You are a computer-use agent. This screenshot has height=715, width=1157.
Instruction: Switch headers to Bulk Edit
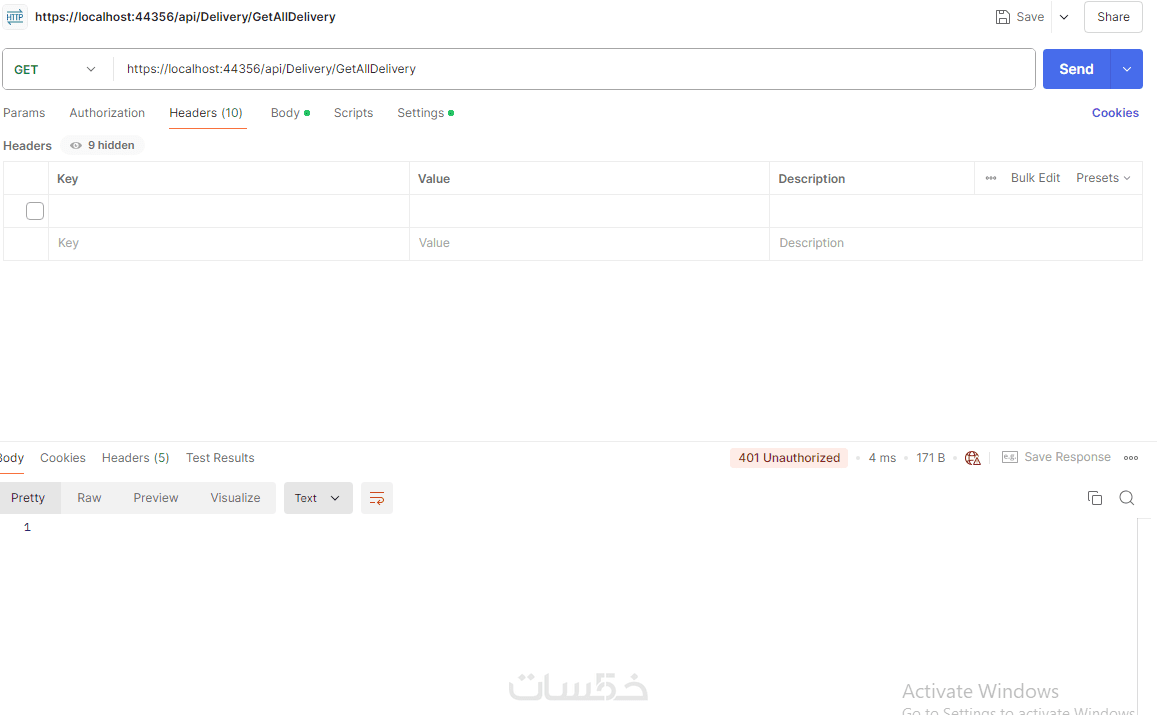[x=1035, y=178]
